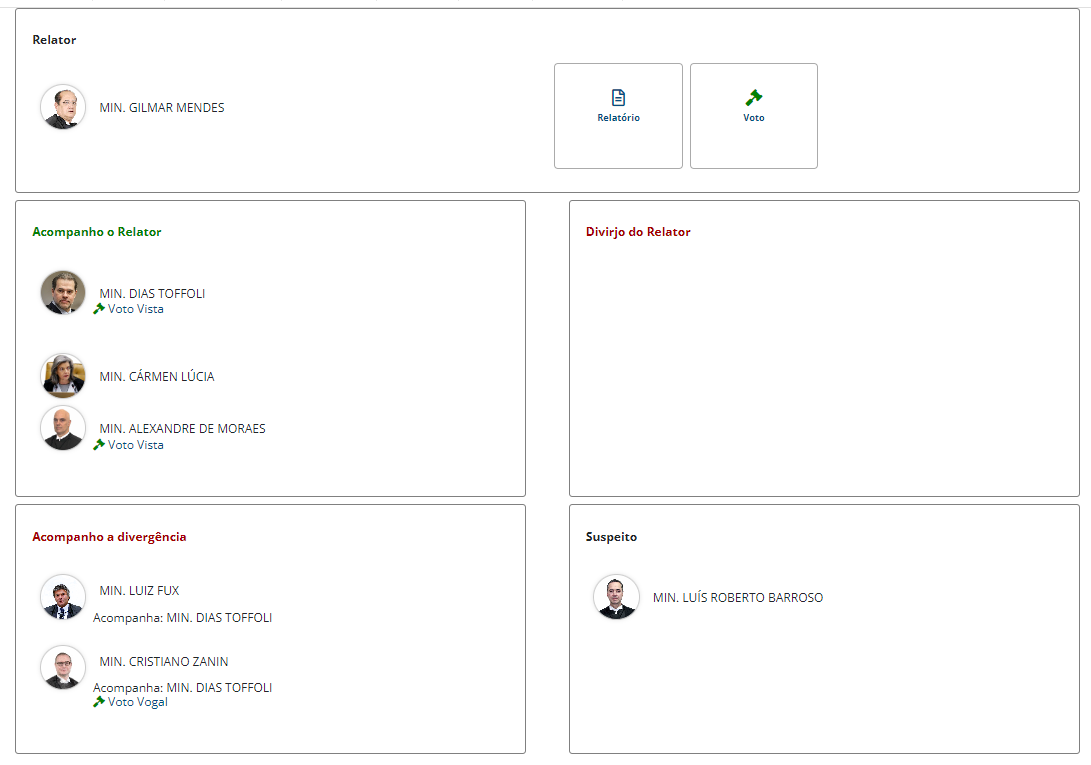Click the Divirjo do Relator heading
Screen dimensions: 1091x765
click(638, 232)
